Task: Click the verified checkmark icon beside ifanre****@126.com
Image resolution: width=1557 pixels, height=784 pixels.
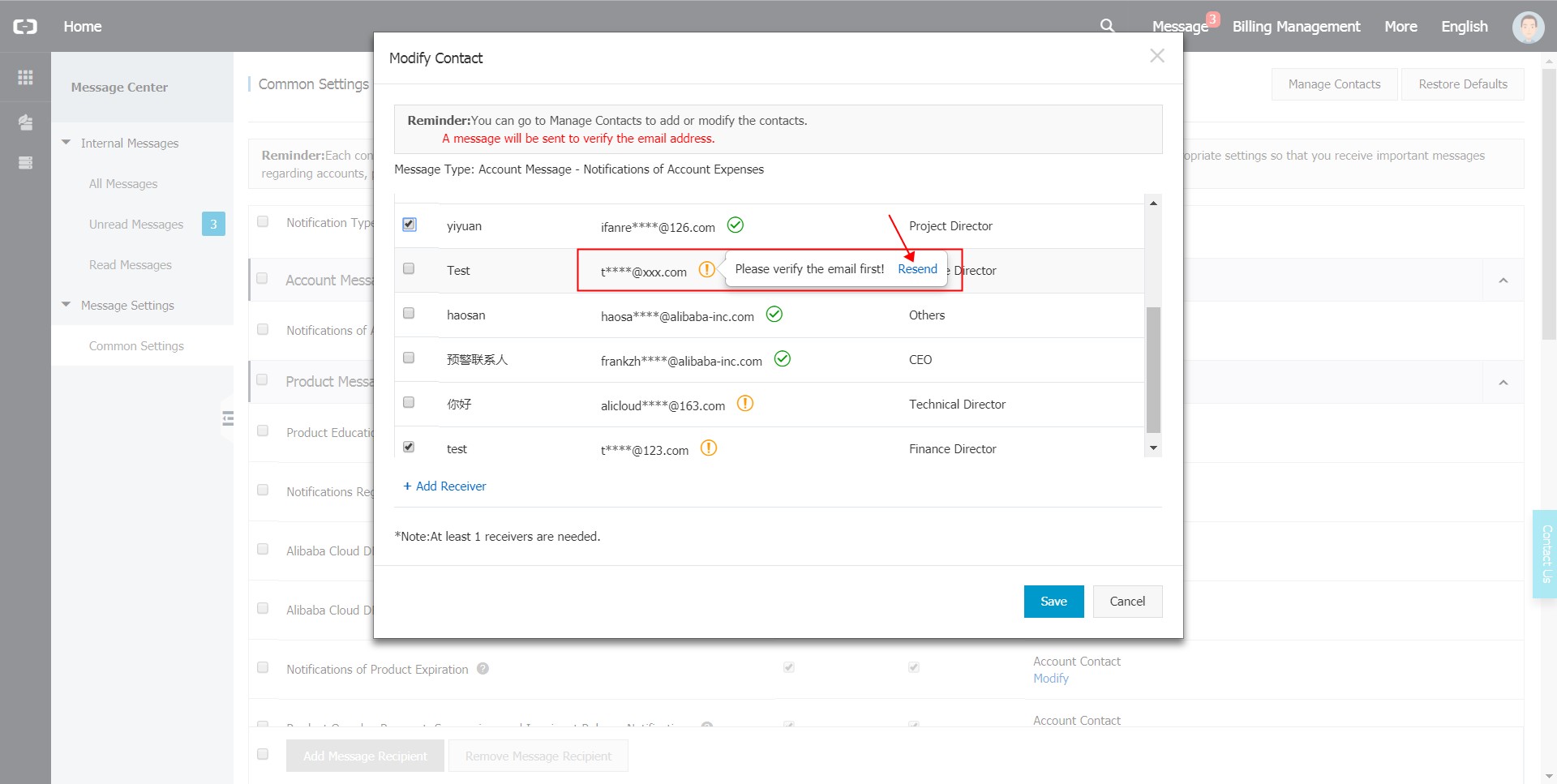Action: pyautogui.click(x=736, y=225)
